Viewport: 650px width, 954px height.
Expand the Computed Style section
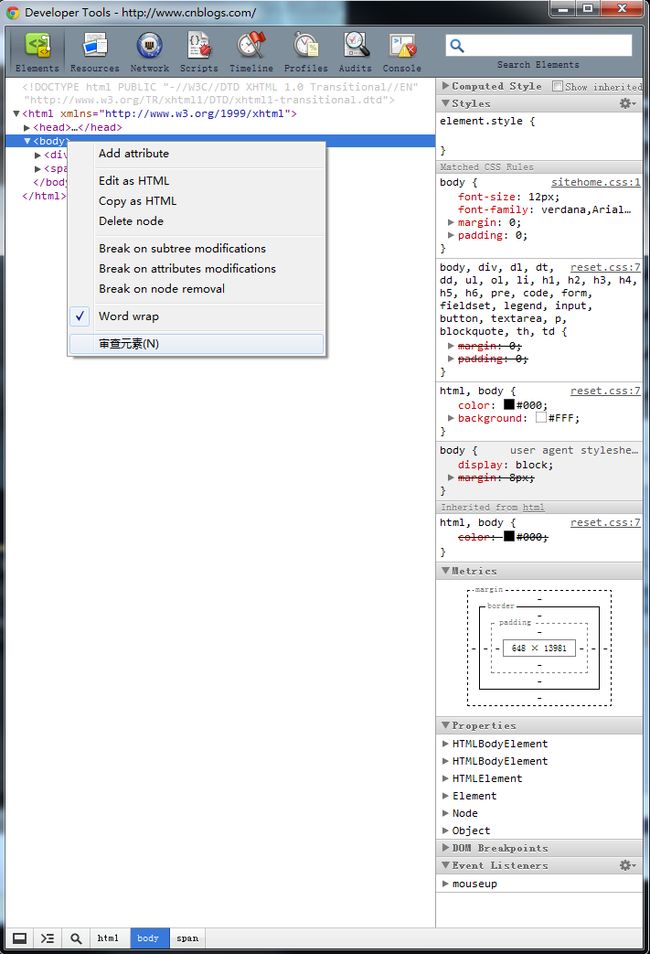point(446,86)
